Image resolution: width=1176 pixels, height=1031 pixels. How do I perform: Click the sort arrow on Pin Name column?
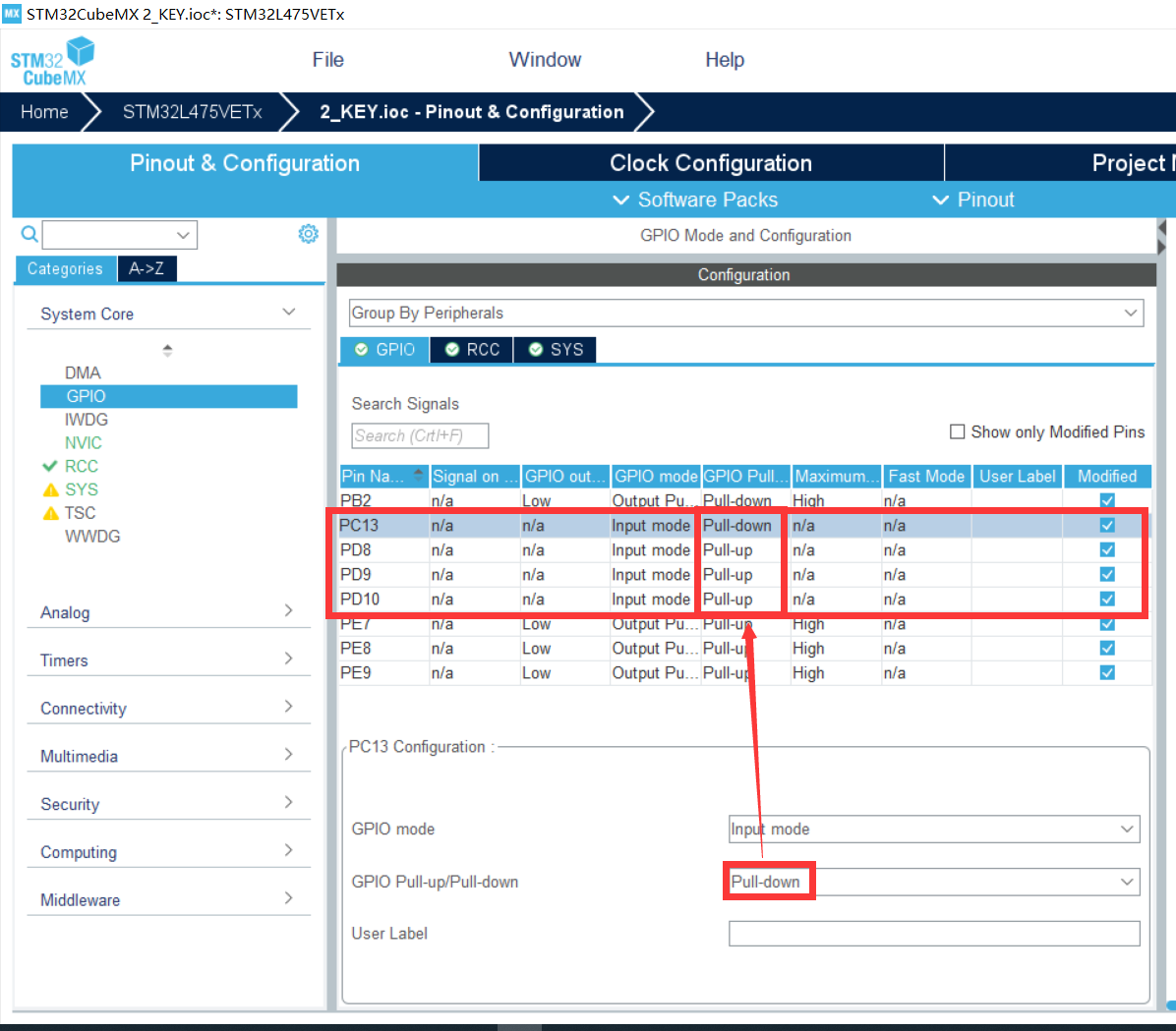[419, 474]
